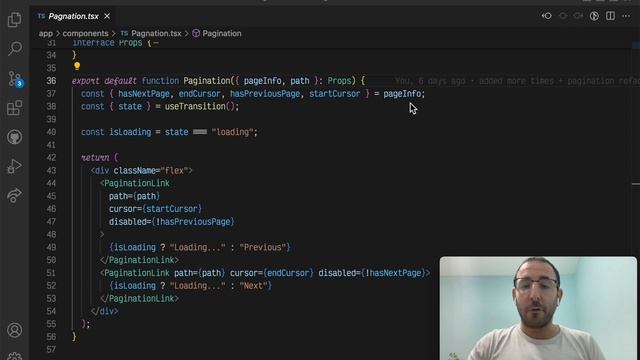Open Run and Debug view
This screenshot has height=360, width=640.
(x=14, y=166)
